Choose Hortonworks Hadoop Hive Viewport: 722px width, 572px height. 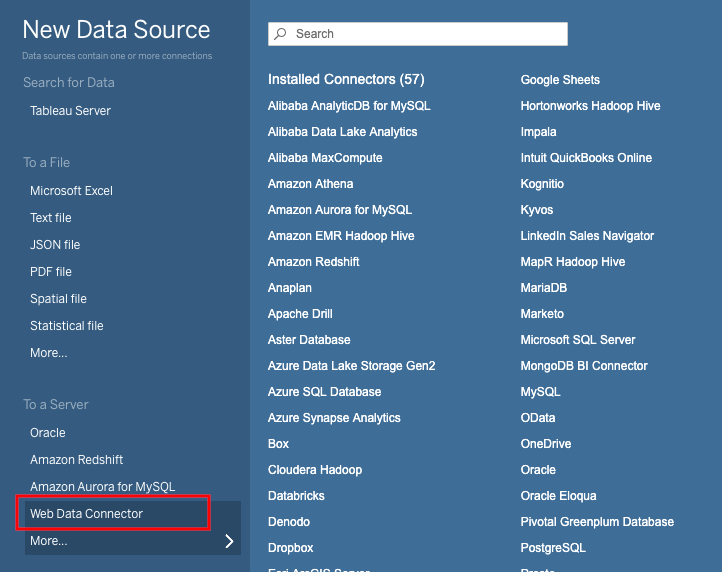(x=590, y=106)
